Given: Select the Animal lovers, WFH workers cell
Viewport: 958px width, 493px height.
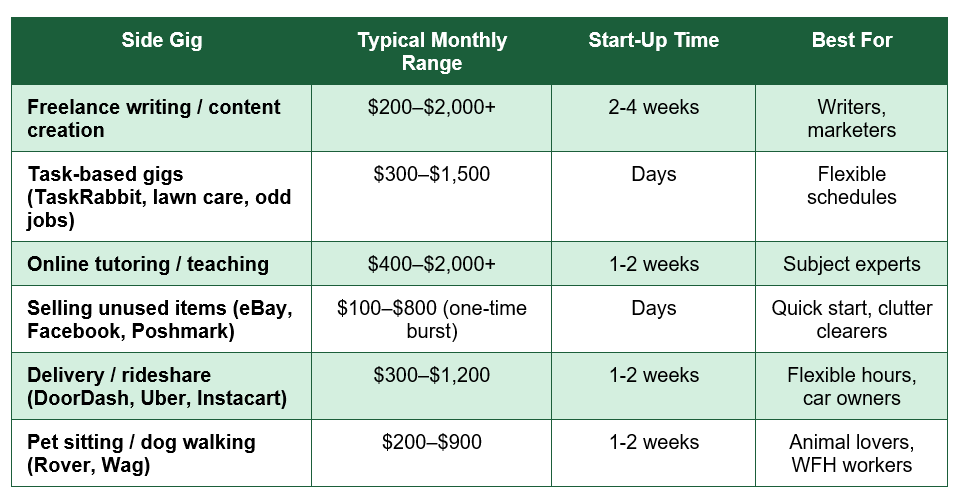Looking at the screenshot, I should click(x=852, y=453).
